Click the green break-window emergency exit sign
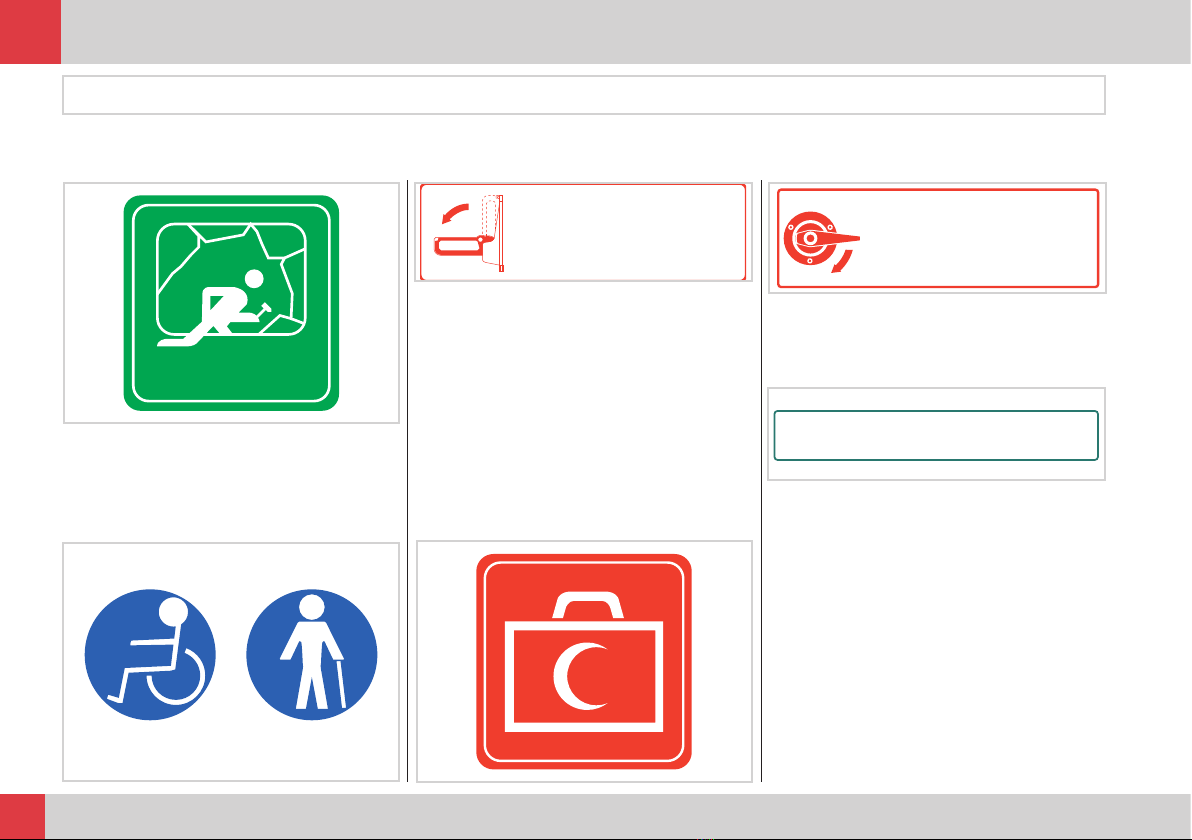The width and height of the screenshot is (1192, 840). [x=231, y=303]
